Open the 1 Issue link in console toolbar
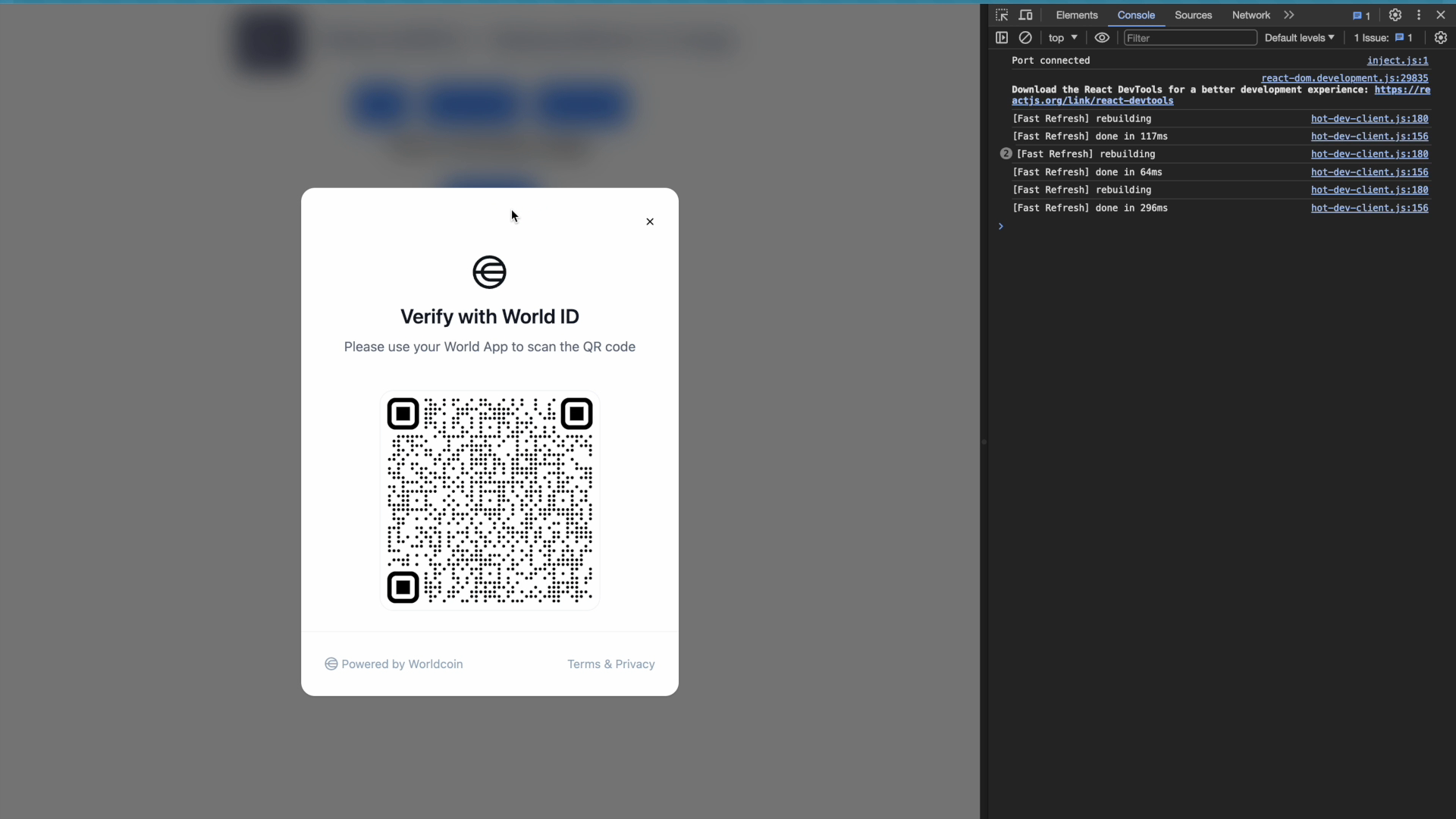The height and width of the screenshot is (819, 1456). pyautogui.click(x=1383, y=38)
